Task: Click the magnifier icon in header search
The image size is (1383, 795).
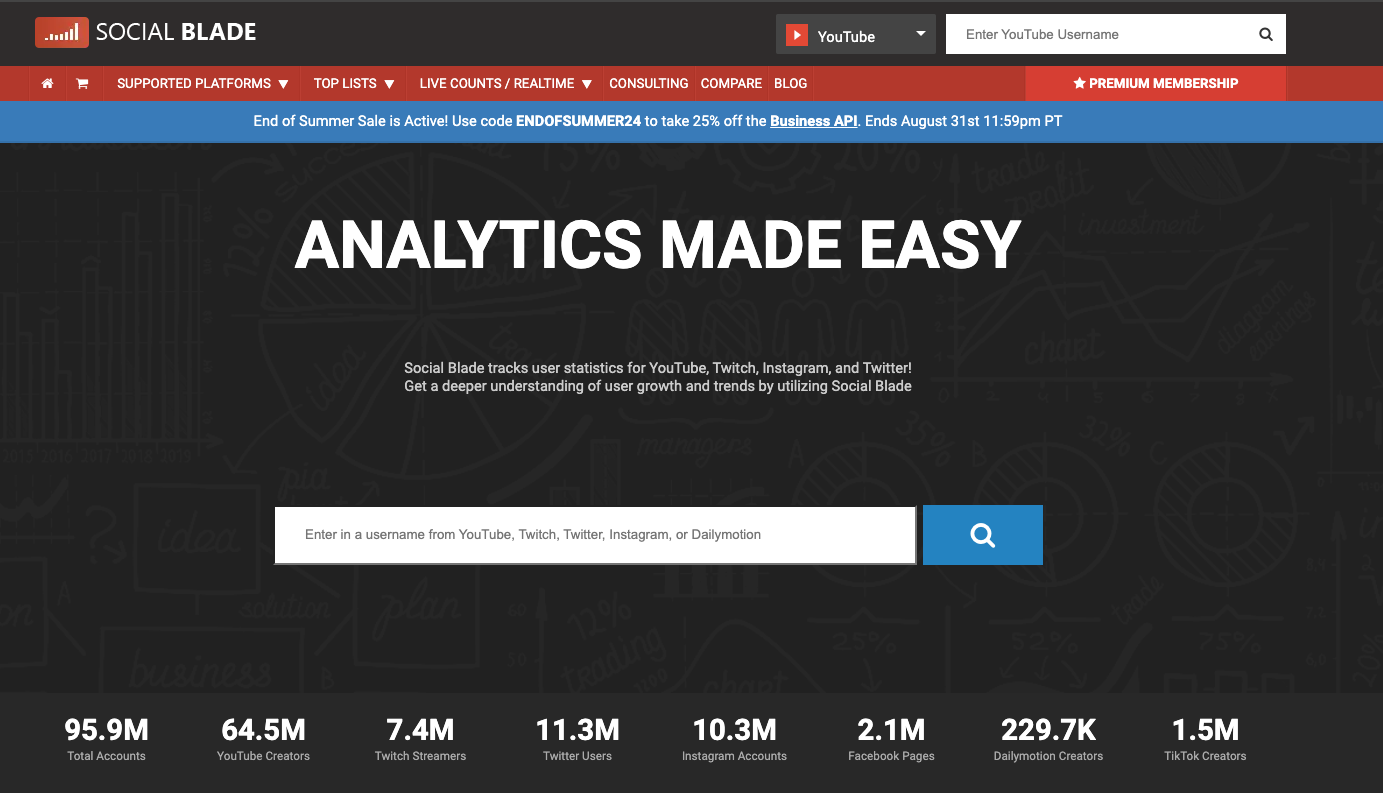Action: (x=1266, y=34)
